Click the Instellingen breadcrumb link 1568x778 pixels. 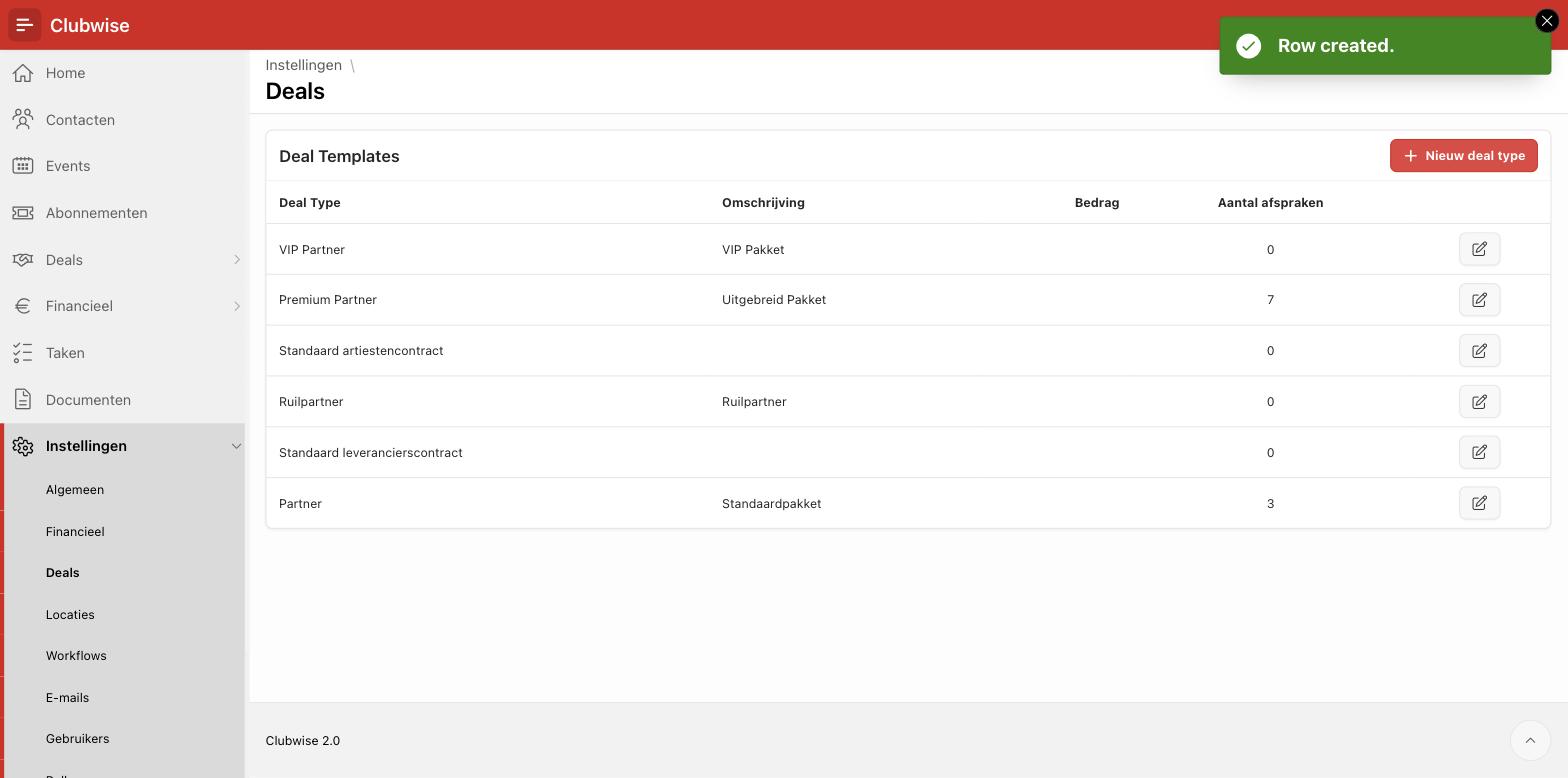coord(303,65)
